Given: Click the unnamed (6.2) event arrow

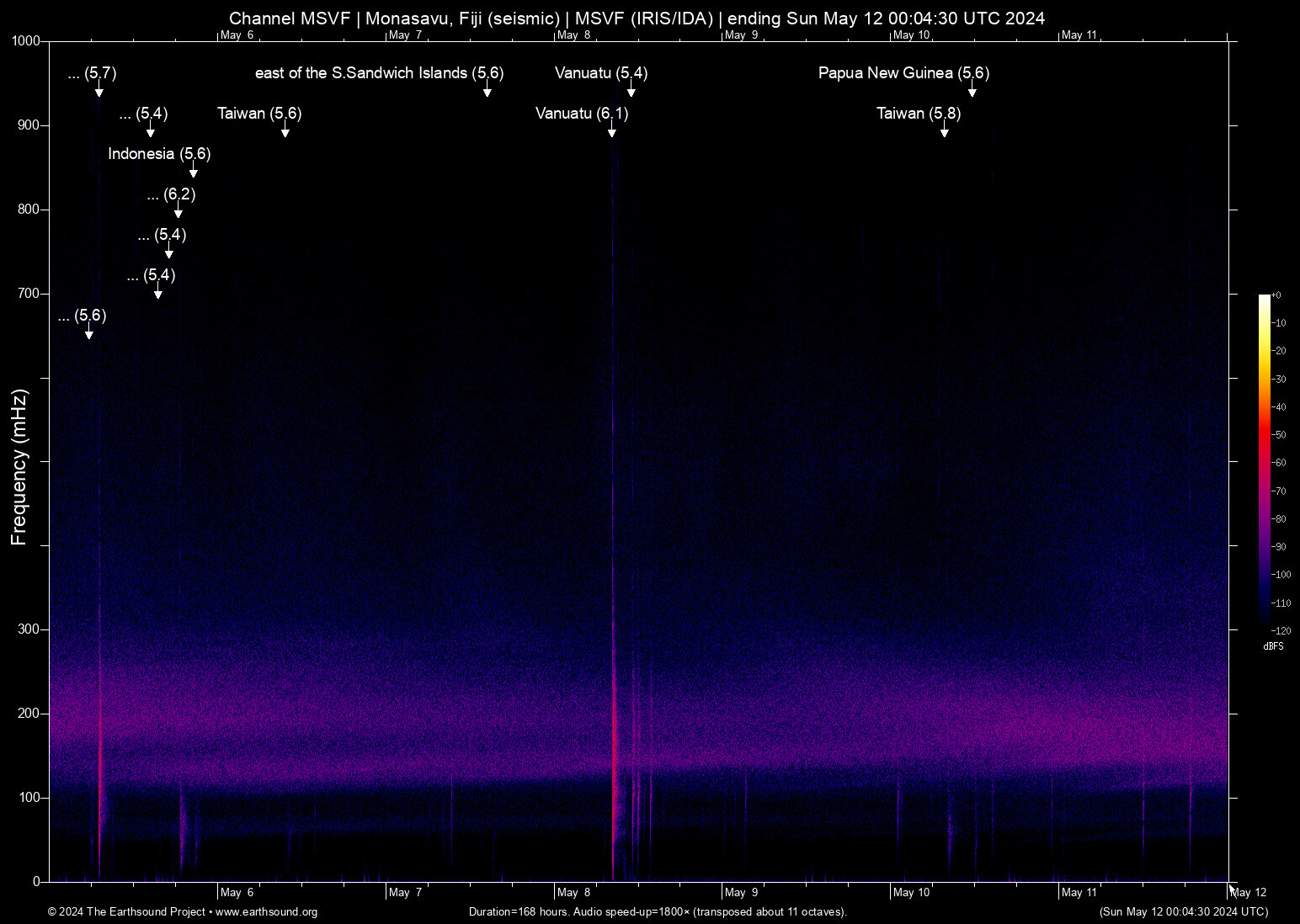Looking at the screenshot, I should 178,210.
